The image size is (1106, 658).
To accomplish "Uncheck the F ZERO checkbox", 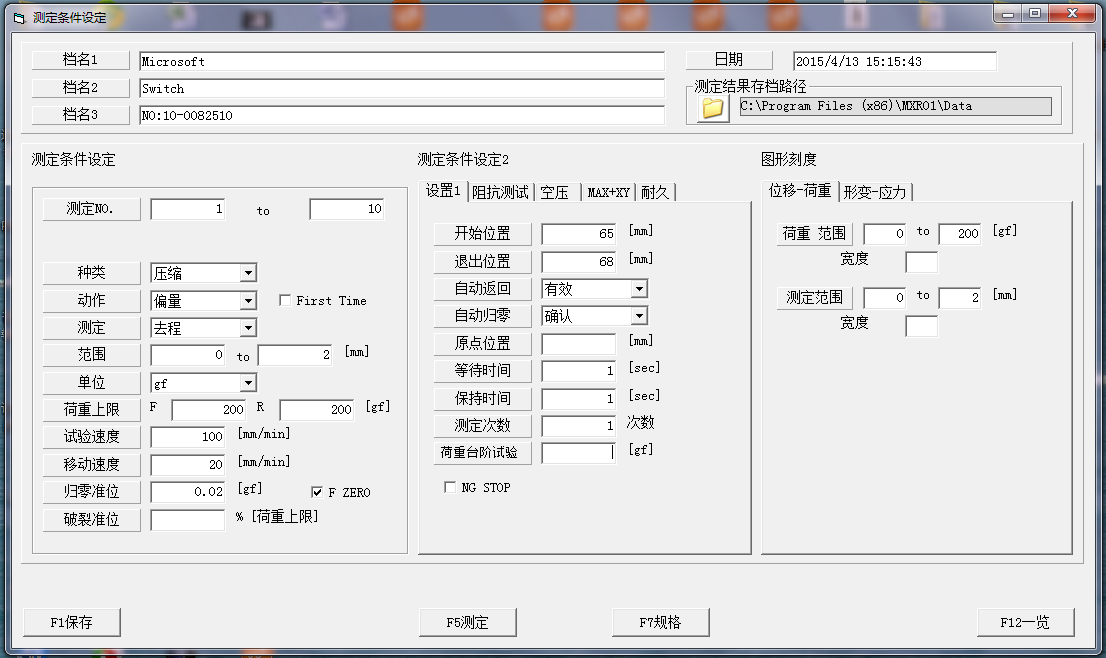I will pyautogui.click(x=317, y=492).
